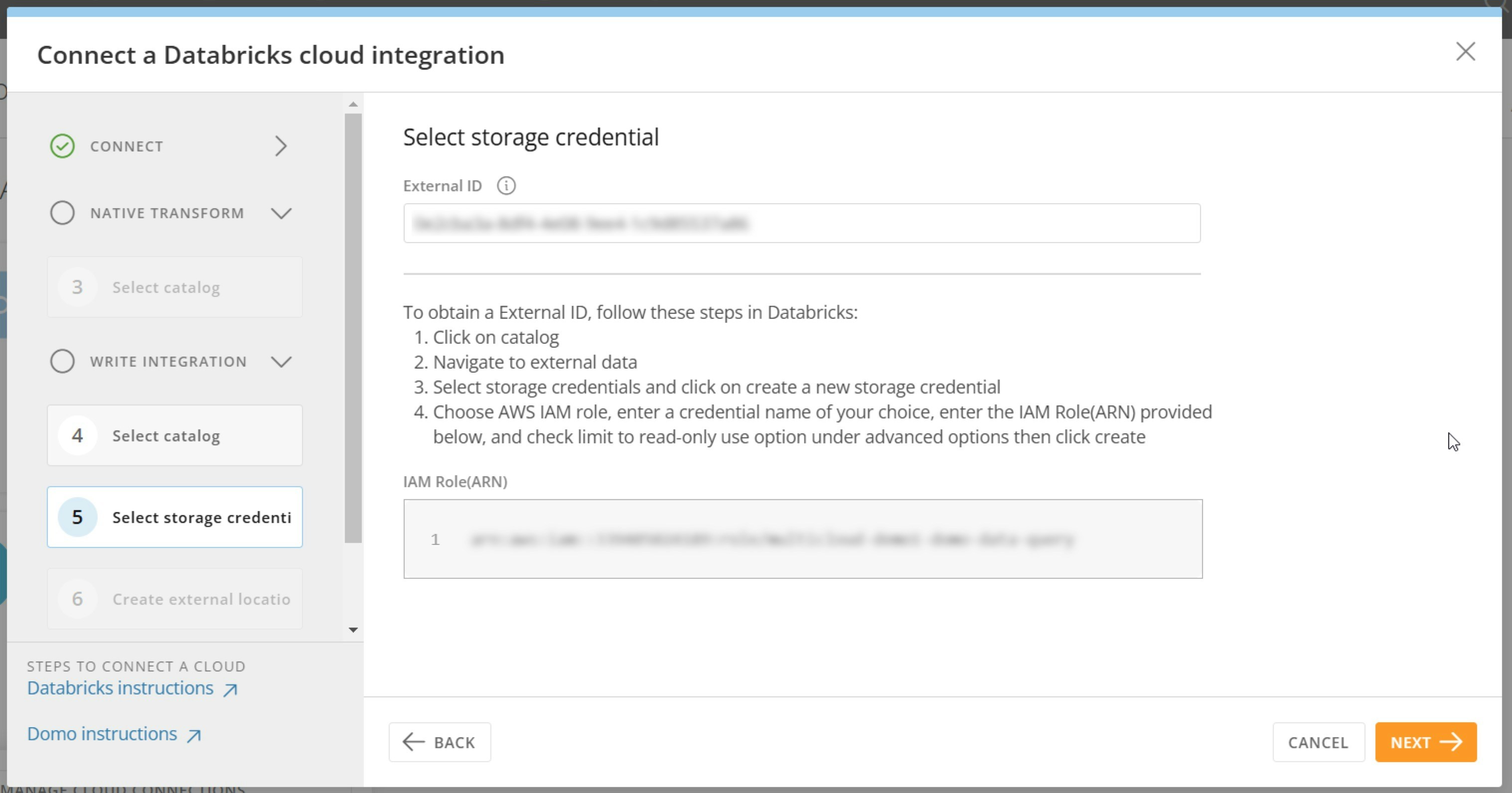Select the NATIVE TRANSFORM radio button
This screenshot has width=1512, height=793.
click(x=62, y=212)
